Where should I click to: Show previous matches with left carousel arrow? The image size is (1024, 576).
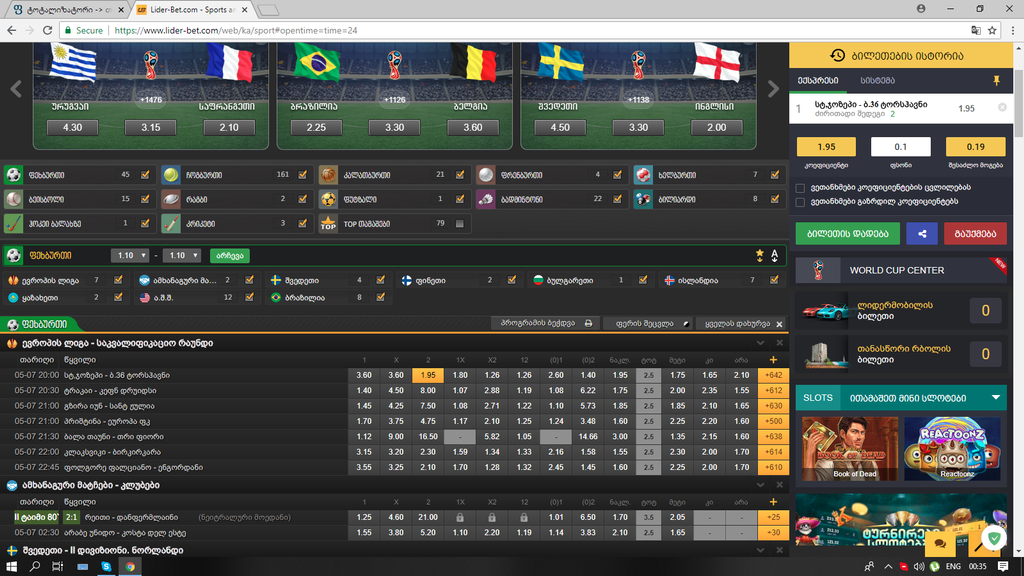(x=16, y=89)
